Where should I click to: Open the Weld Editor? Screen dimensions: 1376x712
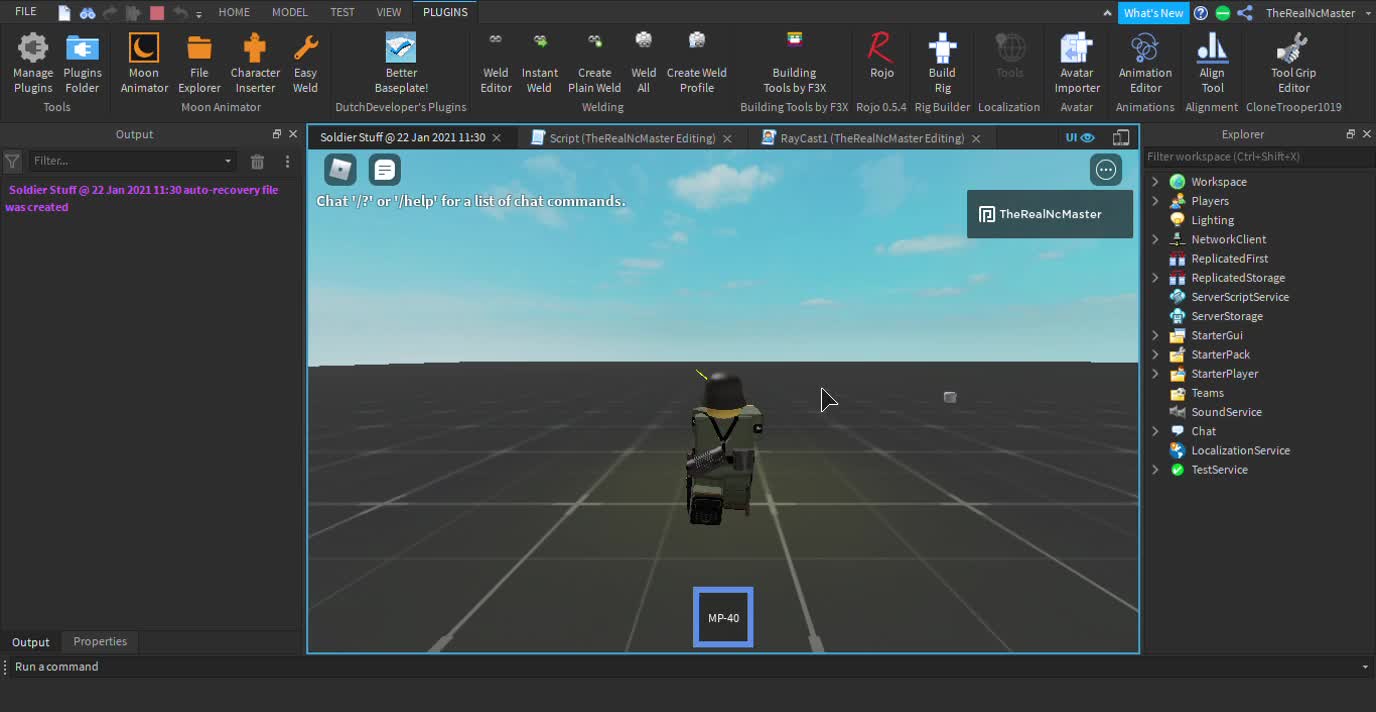click(495, 64)
